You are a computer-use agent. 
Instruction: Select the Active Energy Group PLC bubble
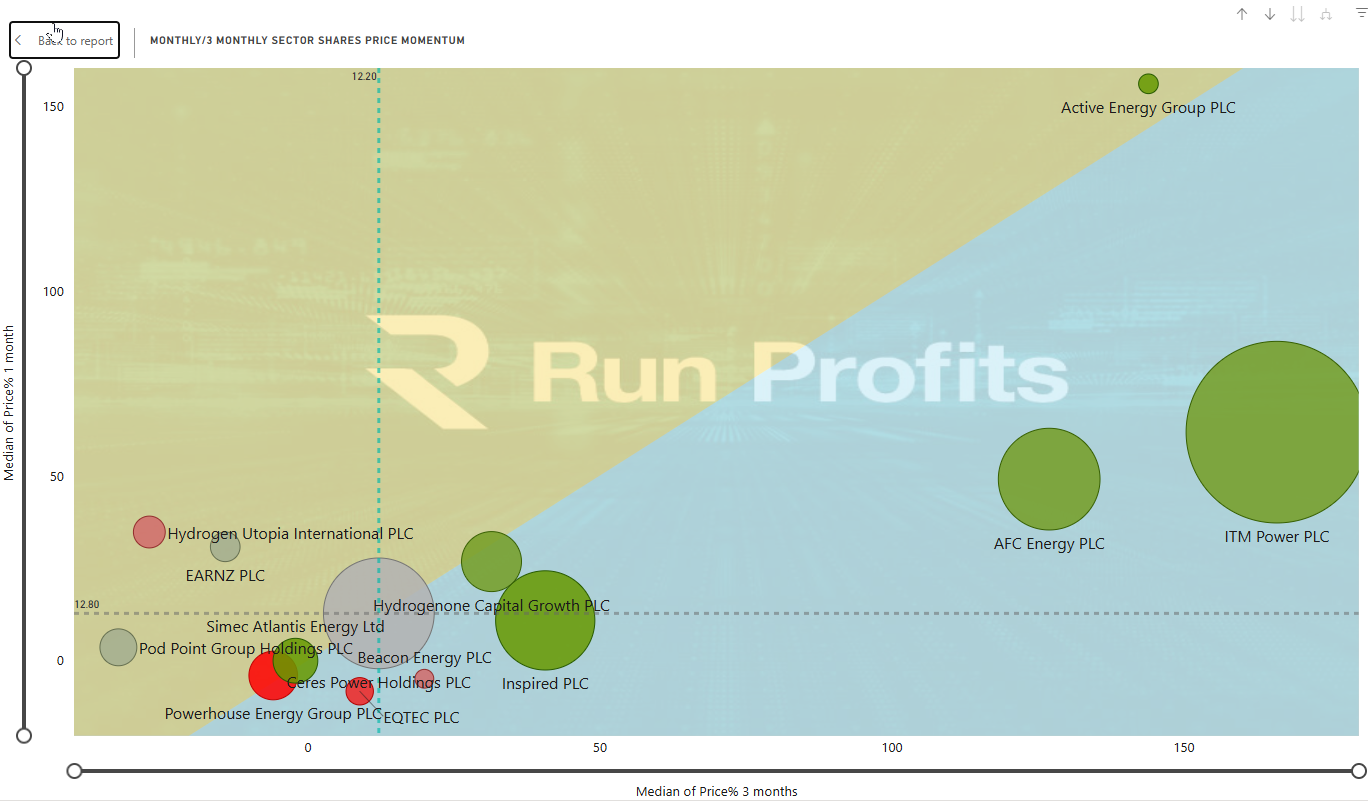(1148, 84)
